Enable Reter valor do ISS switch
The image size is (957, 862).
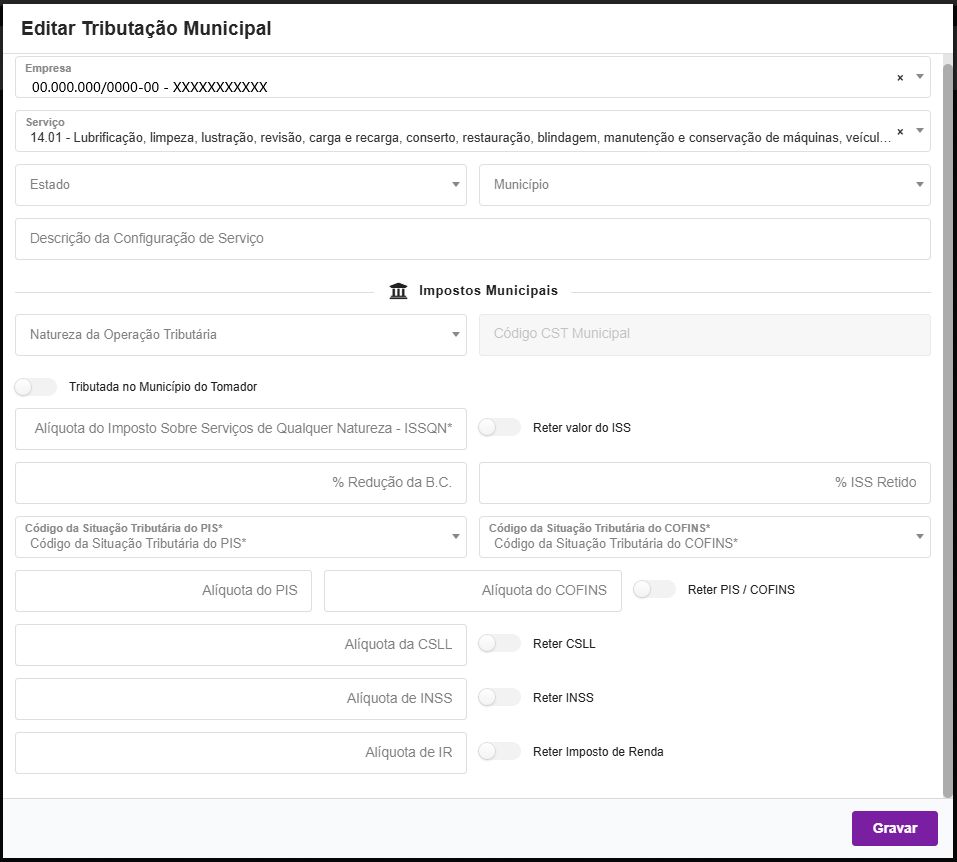499,428
